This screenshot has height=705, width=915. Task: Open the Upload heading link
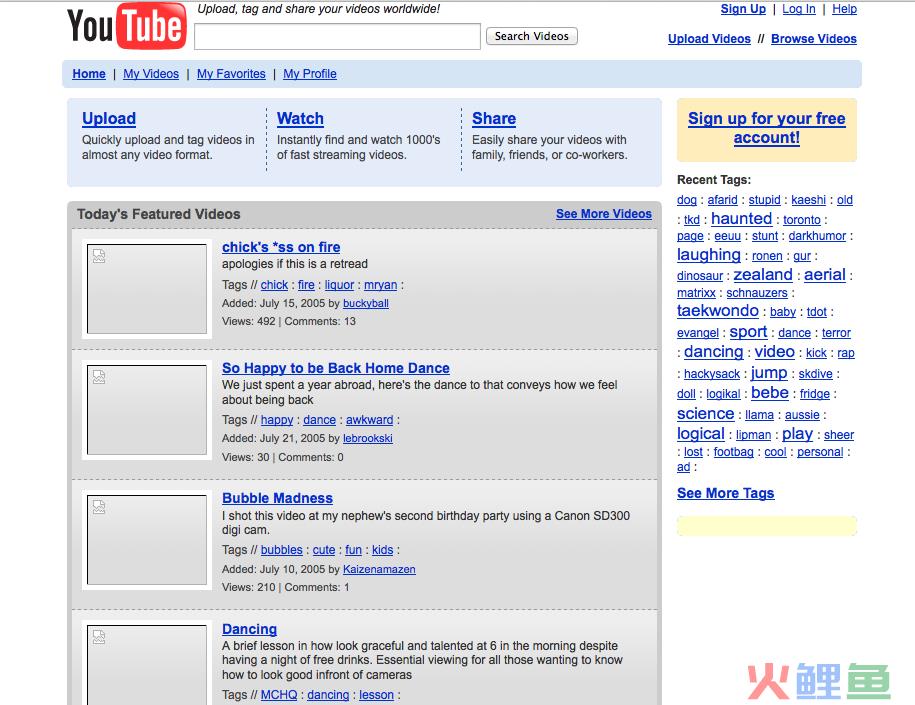point(109,118)
